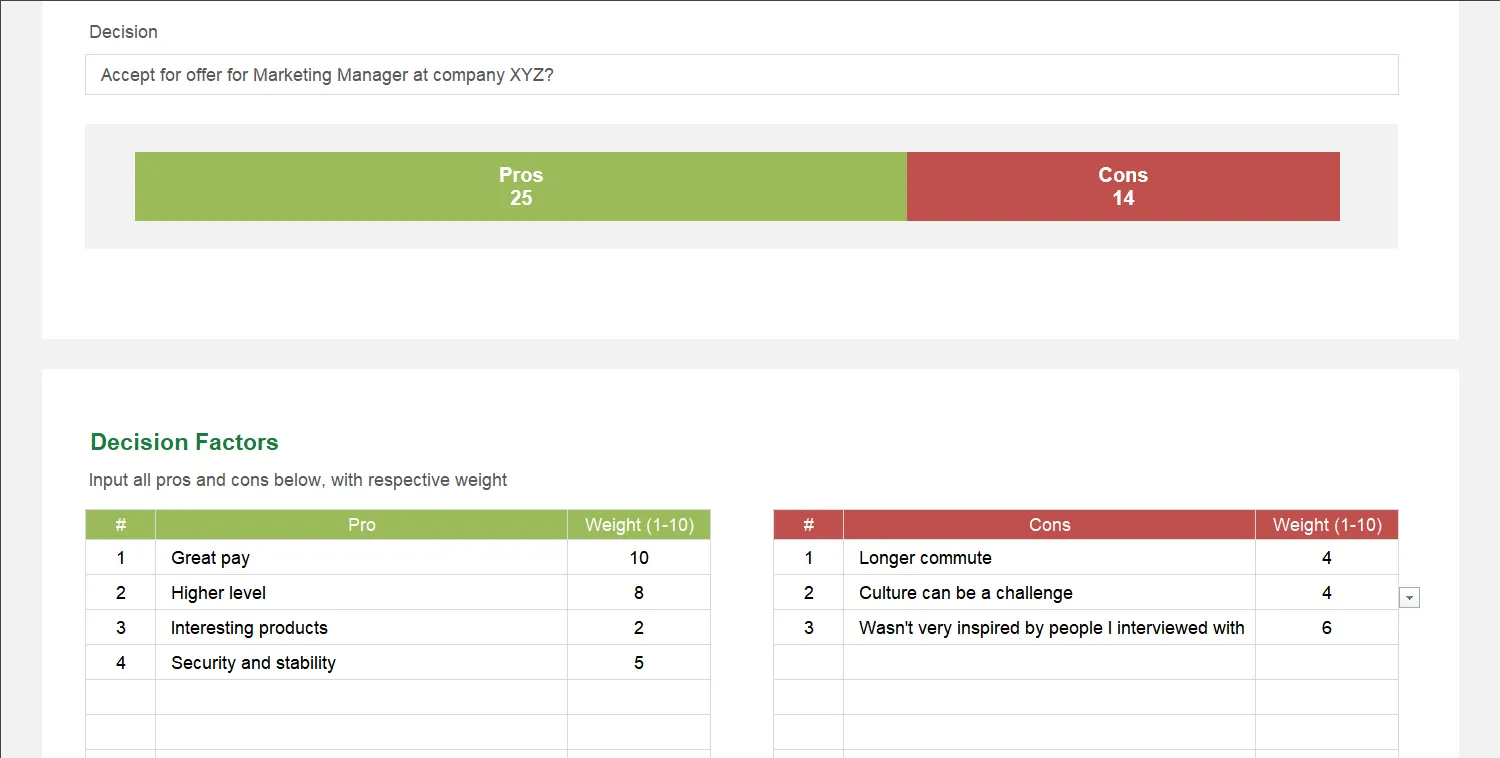Select the red Cons bar segment
1500x758 pixels.
(1122, 186)
